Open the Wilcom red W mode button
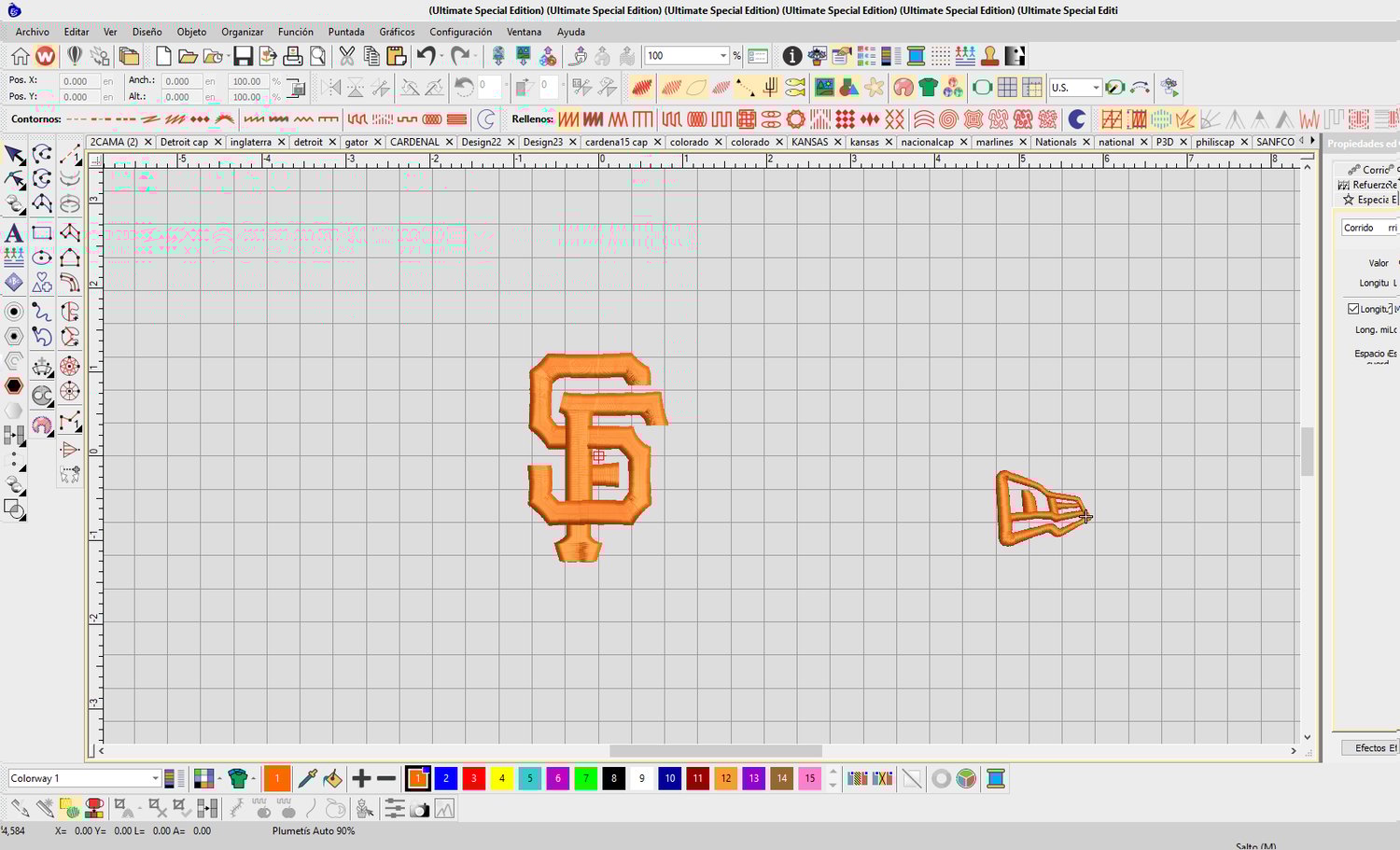1400x850 pixels. coord(45,56)
